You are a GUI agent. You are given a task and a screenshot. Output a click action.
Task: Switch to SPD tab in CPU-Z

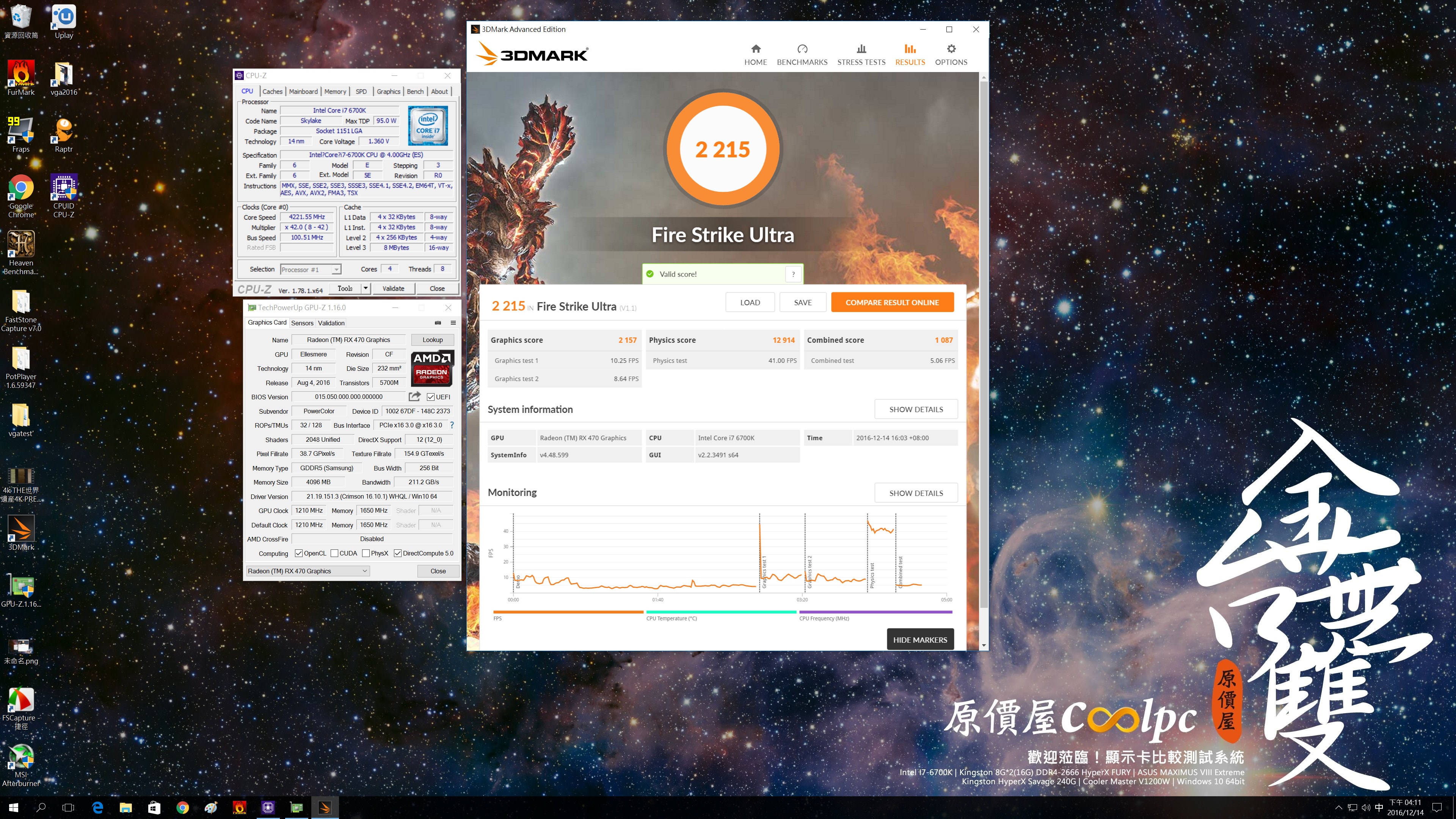(x=361, y=91)
